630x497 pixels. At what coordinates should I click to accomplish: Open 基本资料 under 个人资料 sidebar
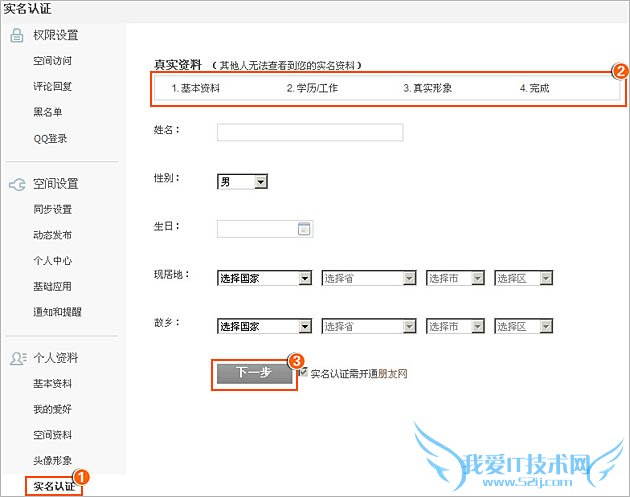click(x=53, y=384)
